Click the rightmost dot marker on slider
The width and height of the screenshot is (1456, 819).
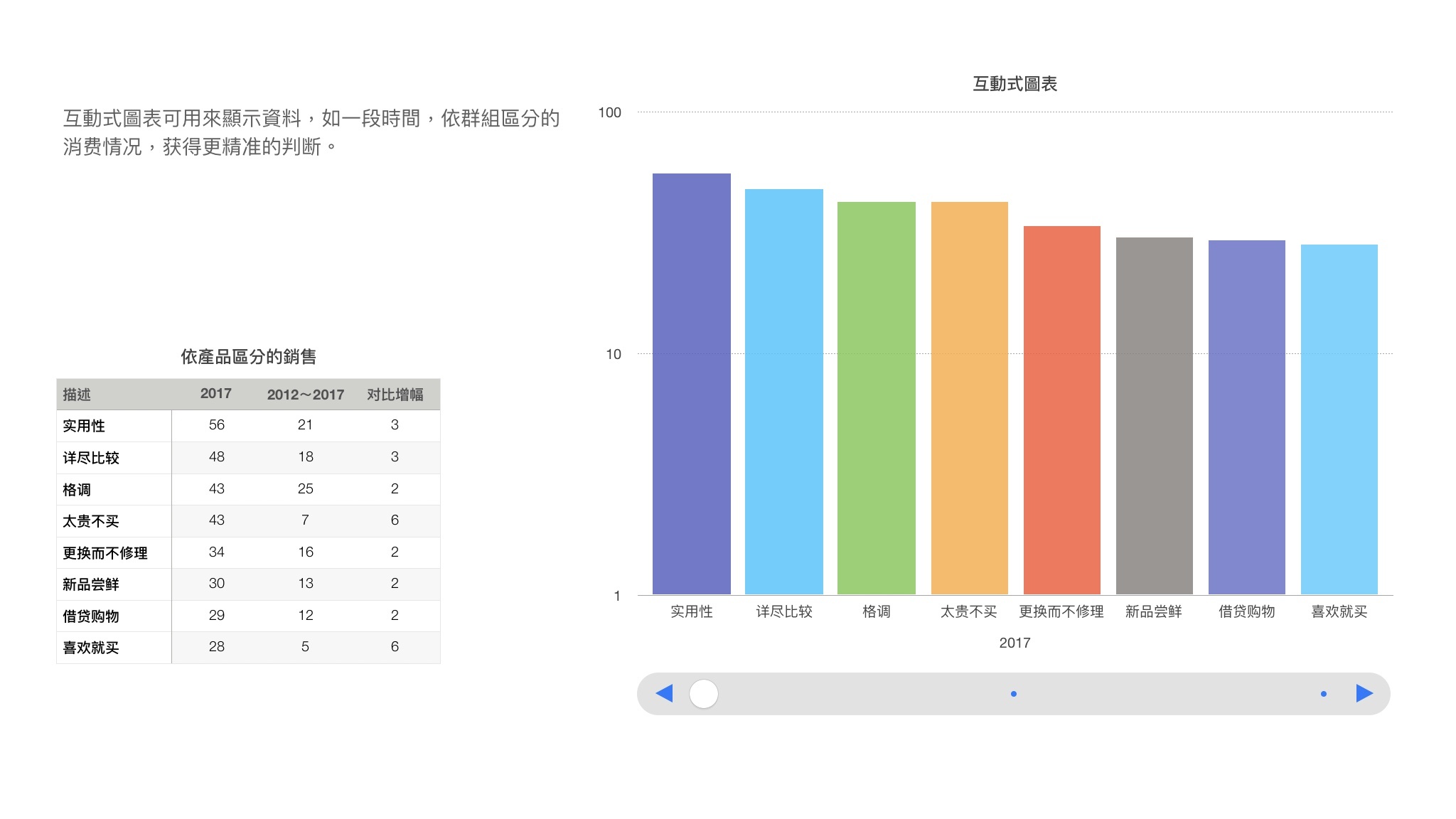[1324, 694]
